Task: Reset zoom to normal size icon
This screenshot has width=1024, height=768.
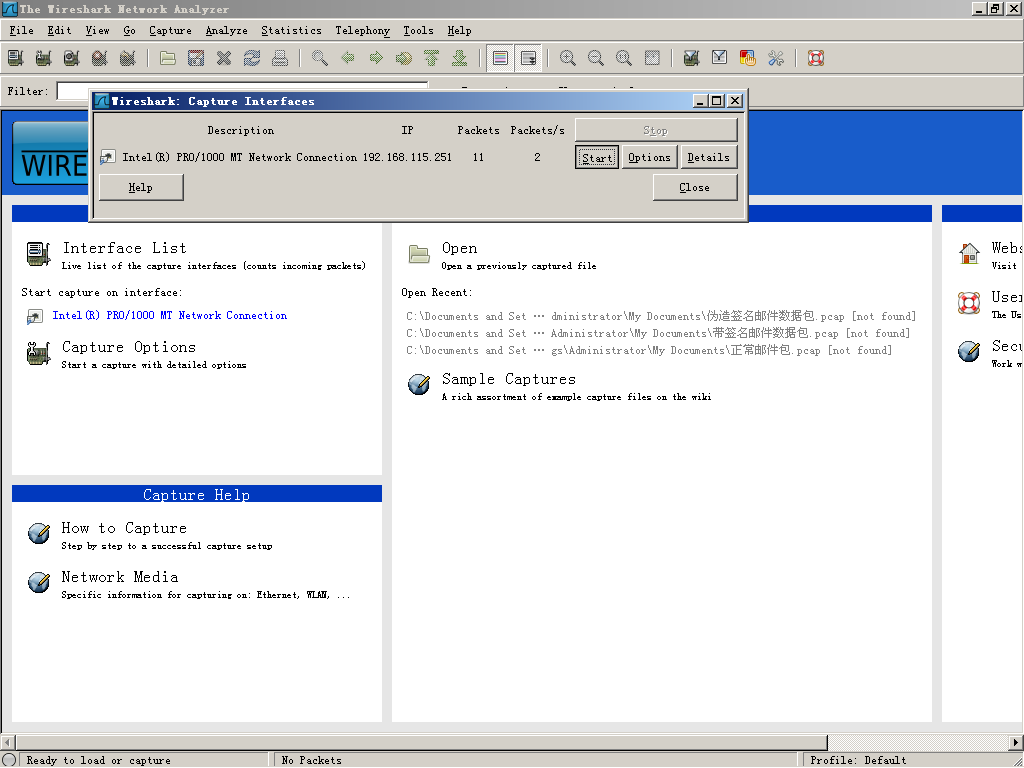Action: click(624, 58)
